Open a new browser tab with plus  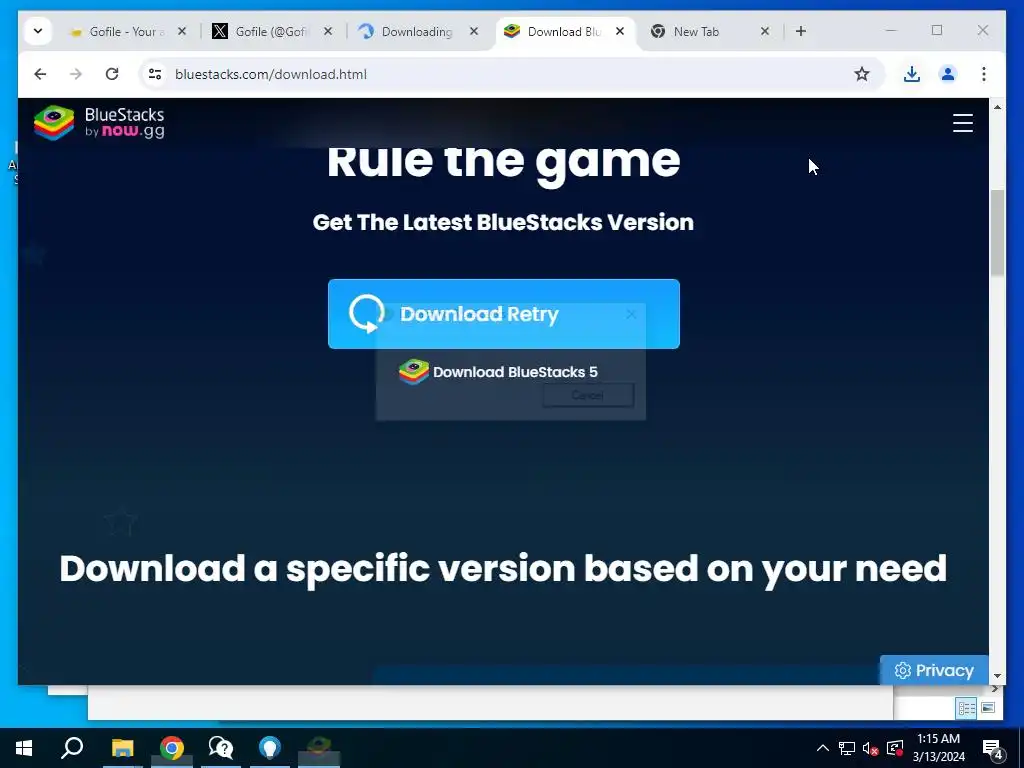click(x=801, y=31)
